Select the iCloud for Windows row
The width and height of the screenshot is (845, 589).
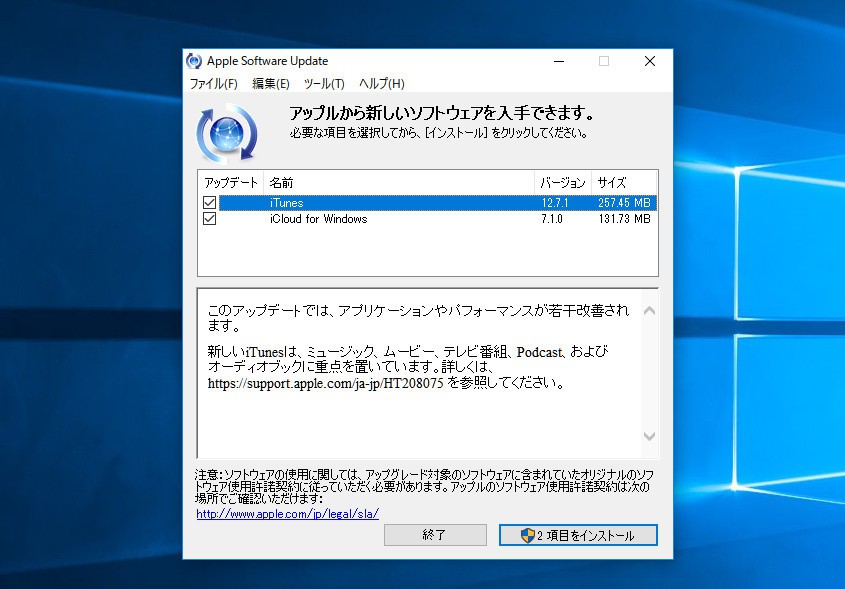point(428,219)
